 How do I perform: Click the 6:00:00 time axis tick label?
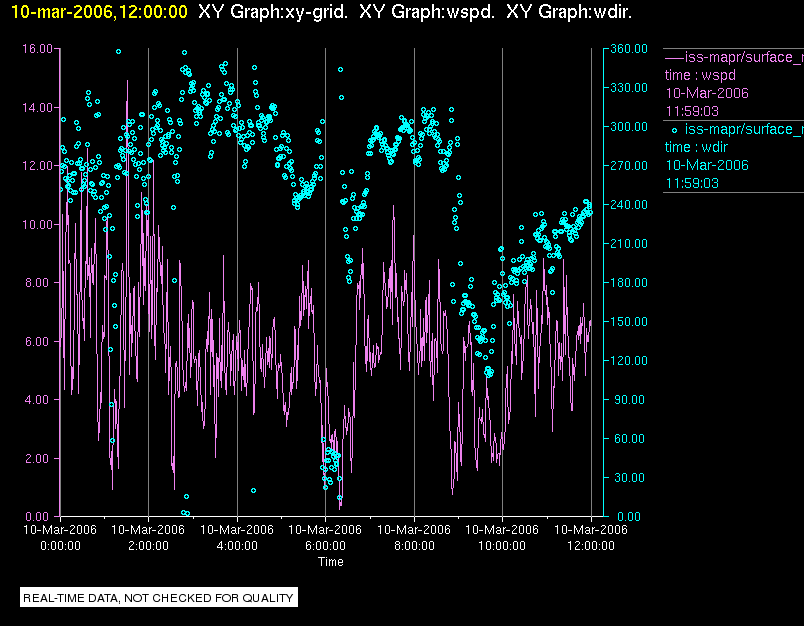(325, 546)
